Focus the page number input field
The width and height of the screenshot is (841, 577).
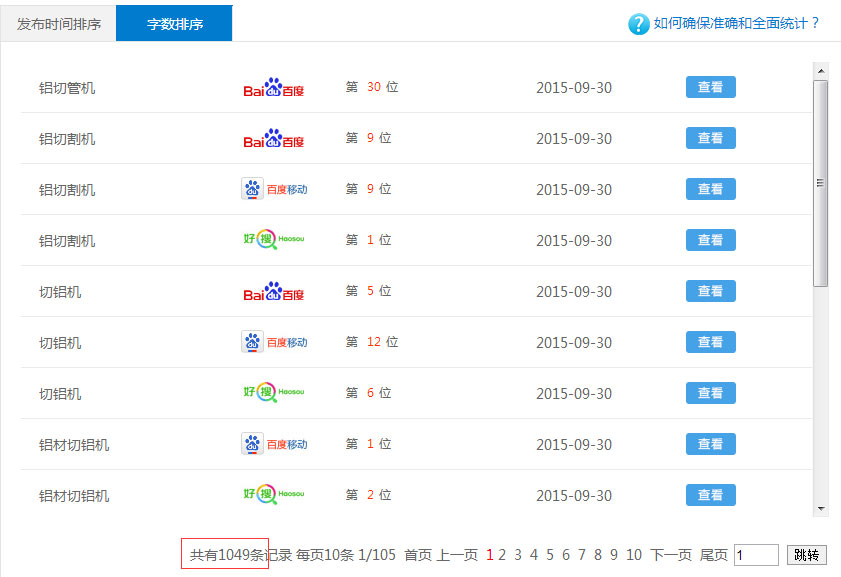[756, 555]
